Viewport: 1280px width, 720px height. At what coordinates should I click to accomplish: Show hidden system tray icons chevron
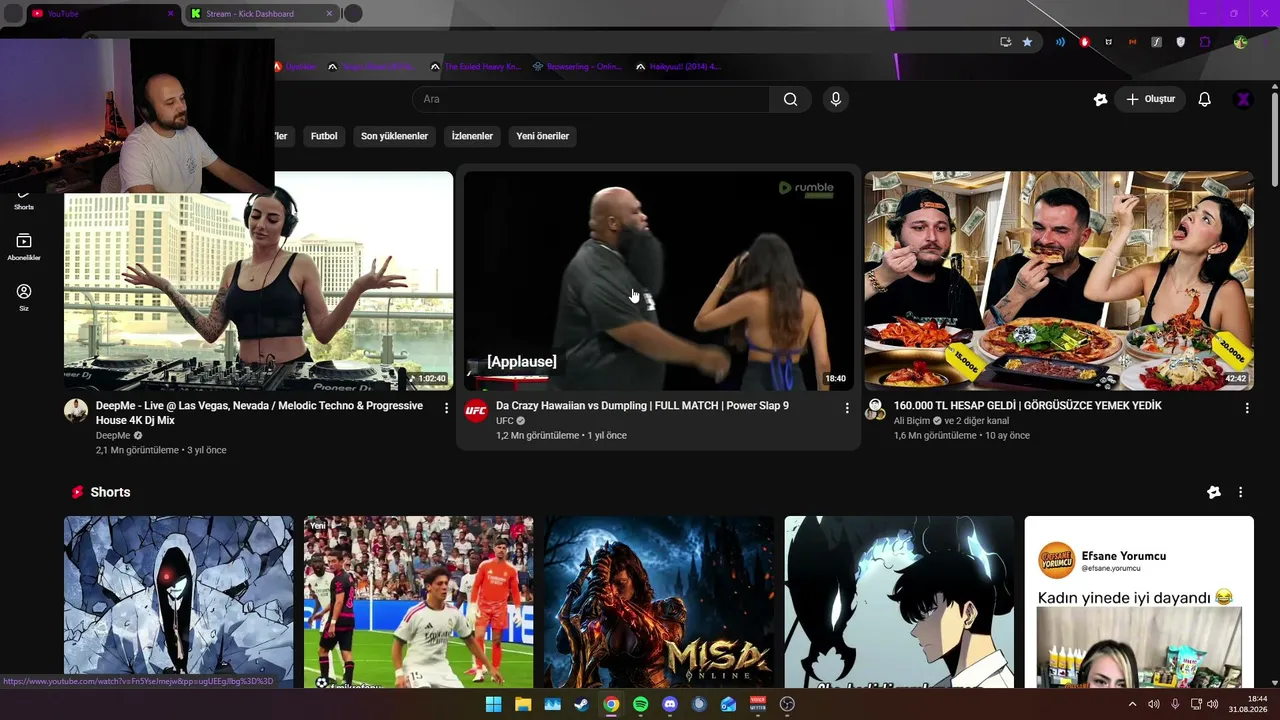click(x=1133, y=704)
